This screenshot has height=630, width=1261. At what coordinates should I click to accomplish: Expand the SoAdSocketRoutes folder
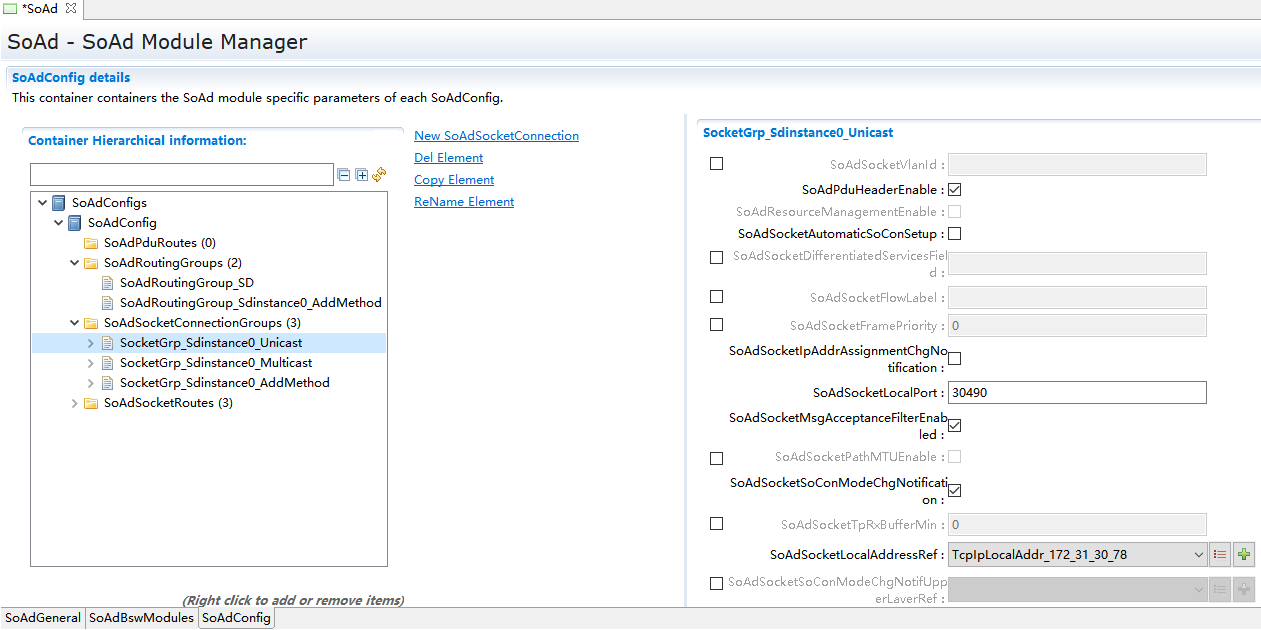75,403
